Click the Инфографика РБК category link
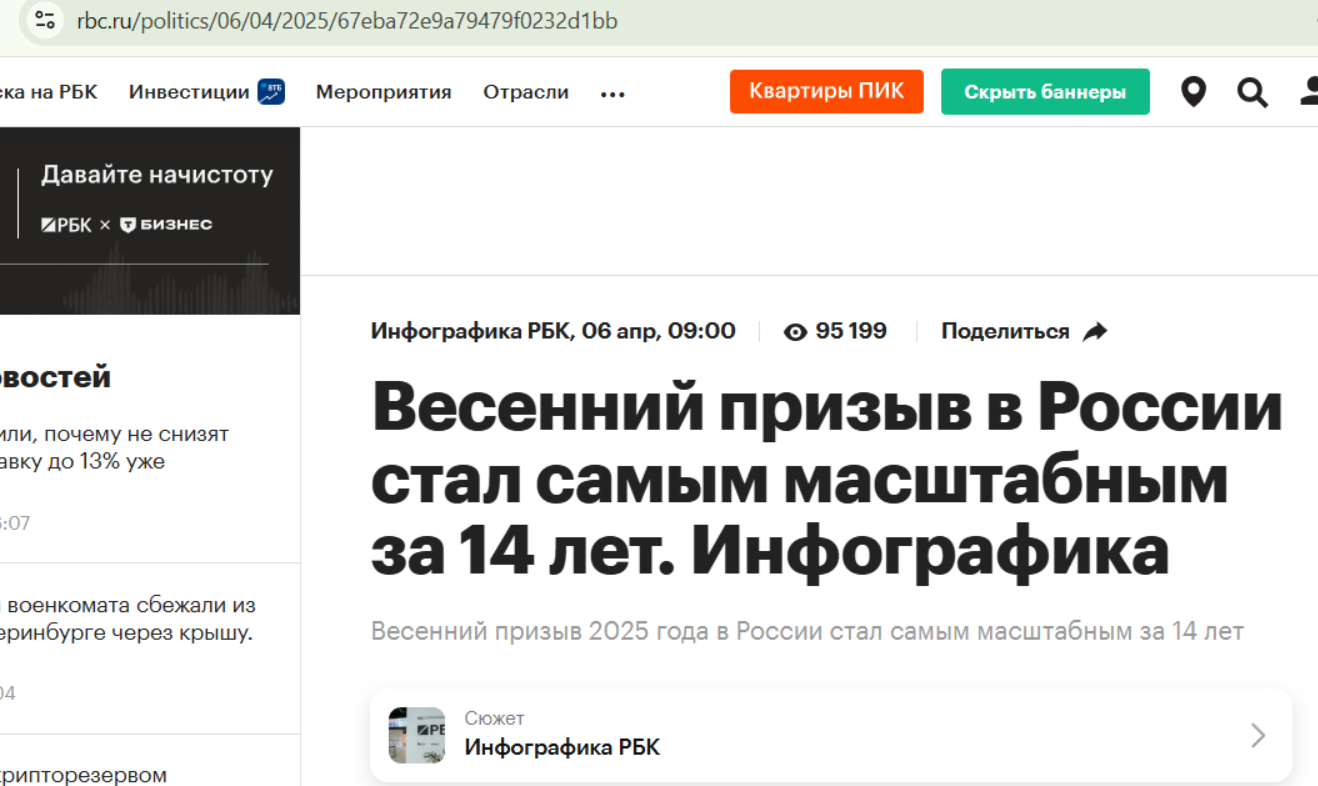Screen dimensions: 1318x786 click(x=470, y=331)
